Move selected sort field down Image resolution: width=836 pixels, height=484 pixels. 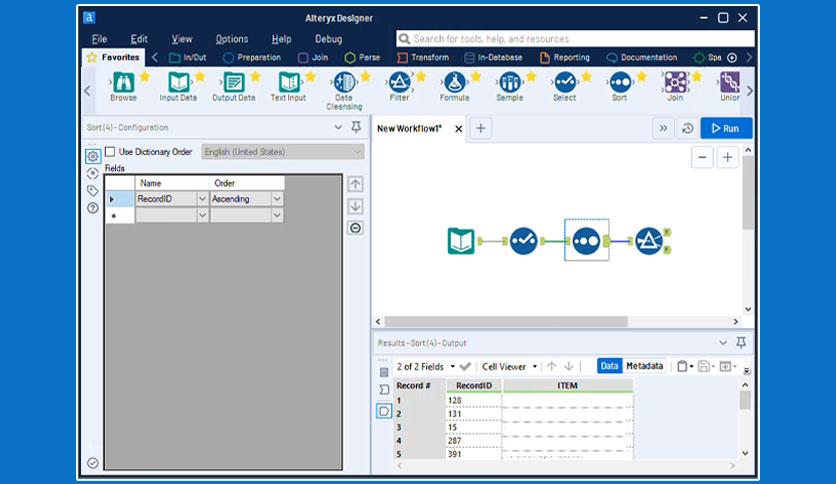click(355, 206)
